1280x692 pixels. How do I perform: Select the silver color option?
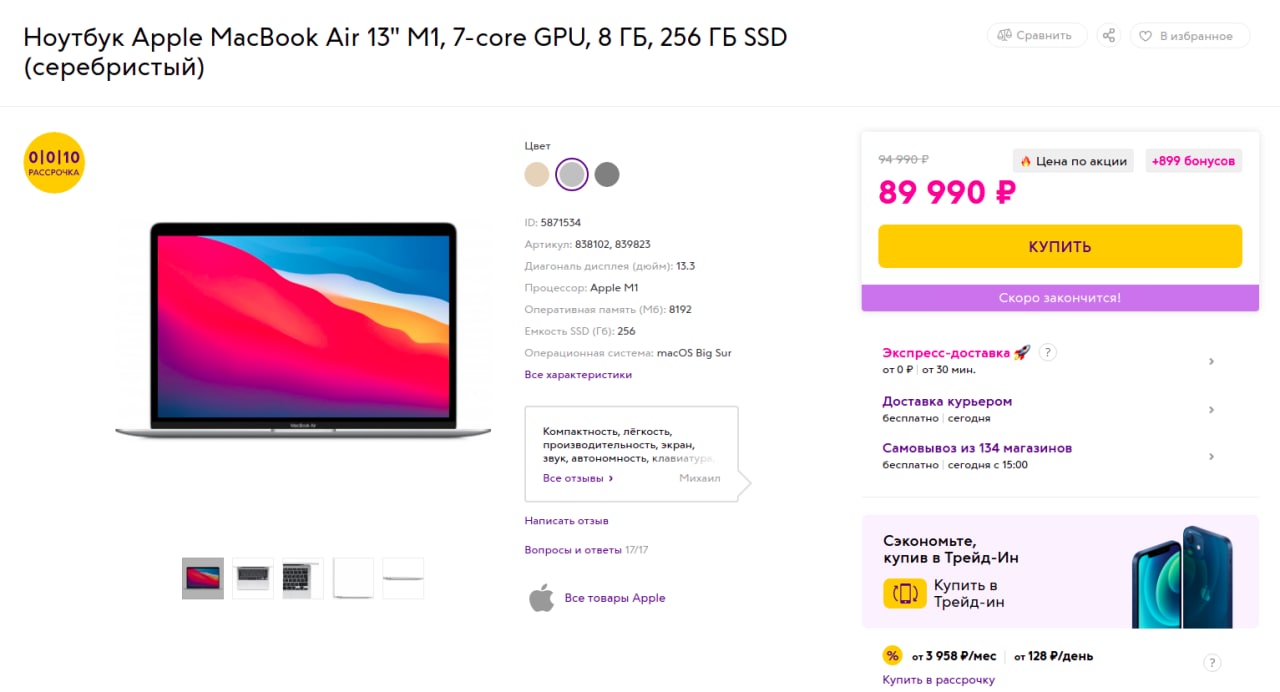click(x=571, y=175)
